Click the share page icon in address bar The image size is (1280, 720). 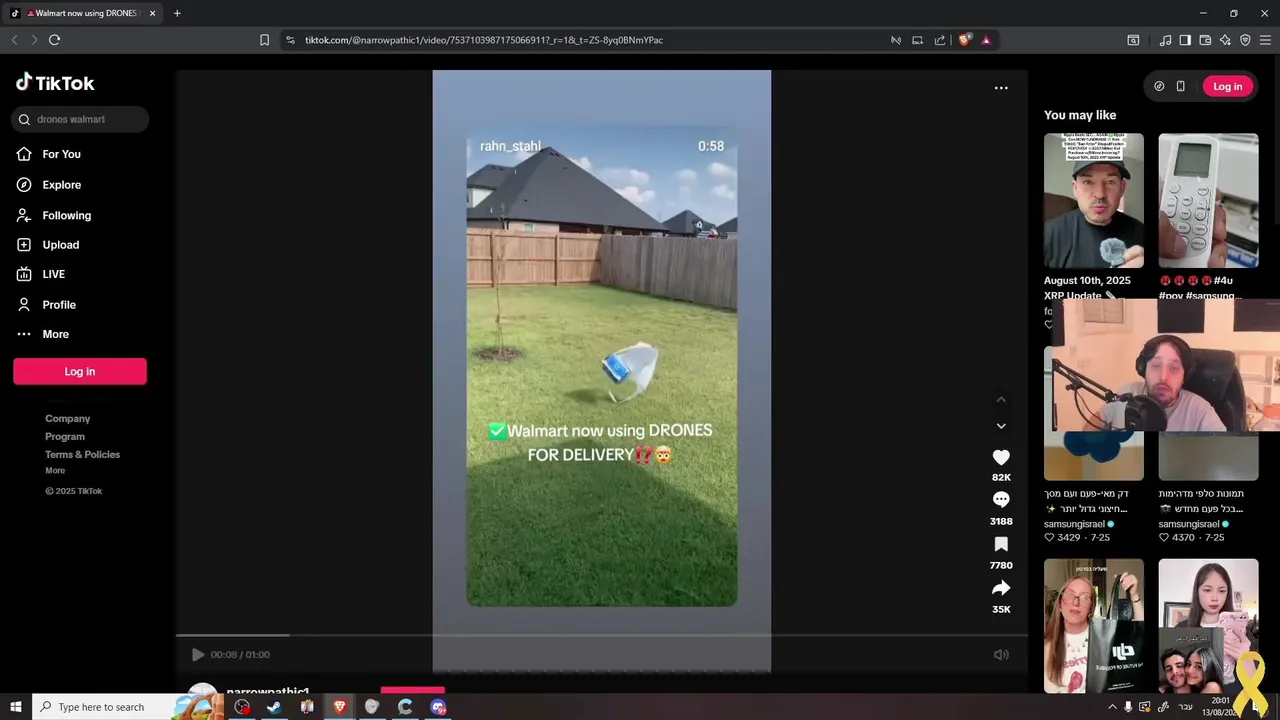(940, 40)
